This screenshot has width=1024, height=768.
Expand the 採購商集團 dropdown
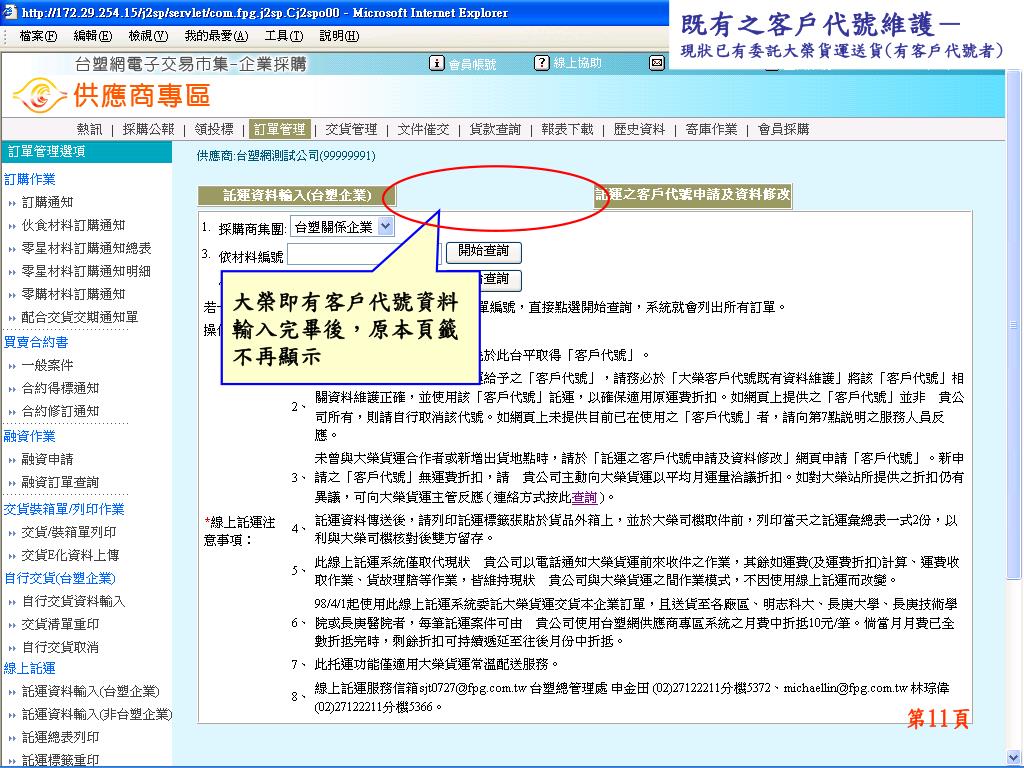point(386,227)
